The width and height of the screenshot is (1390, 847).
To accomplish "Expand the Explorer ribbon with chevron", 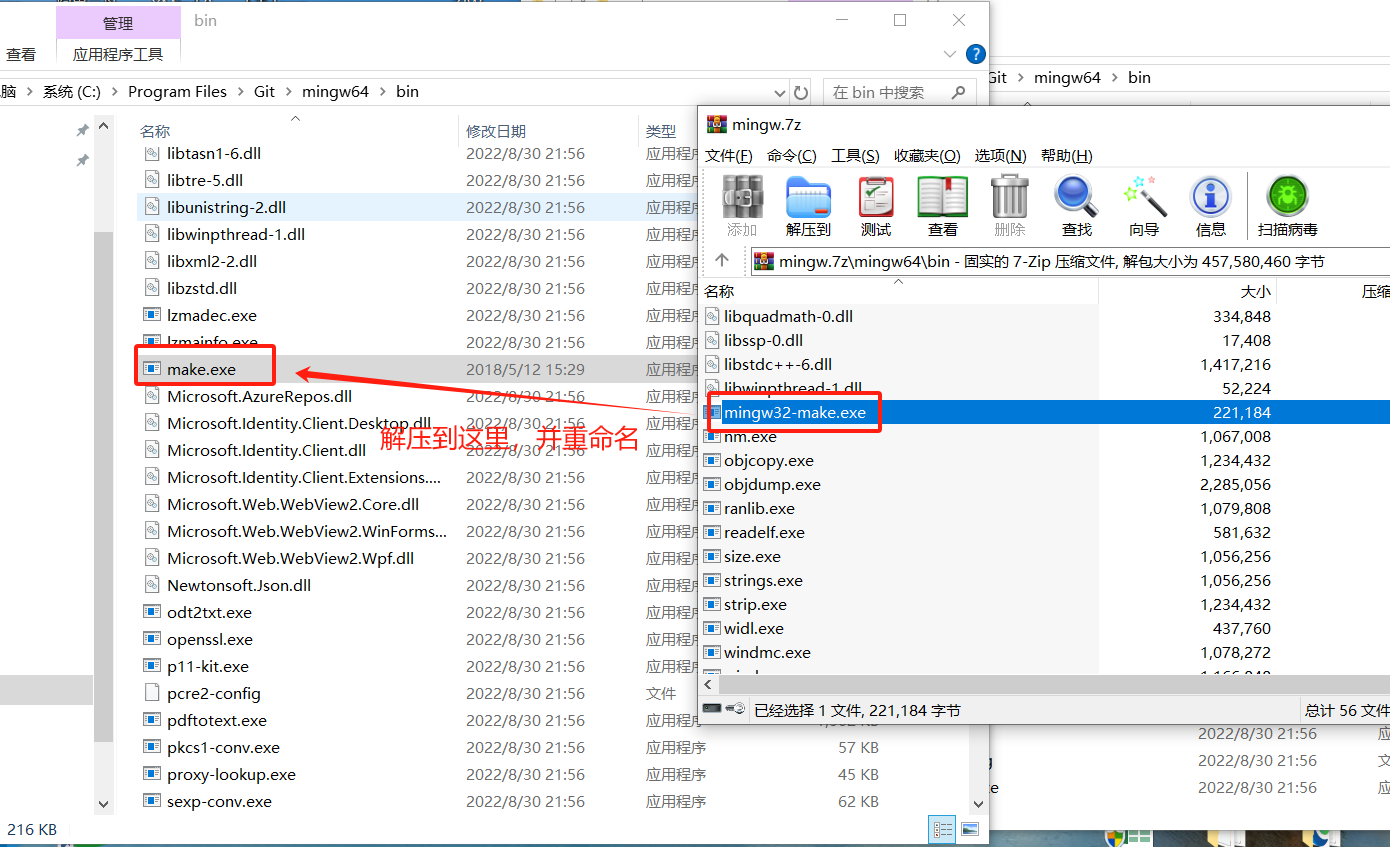I will point(949,54).
